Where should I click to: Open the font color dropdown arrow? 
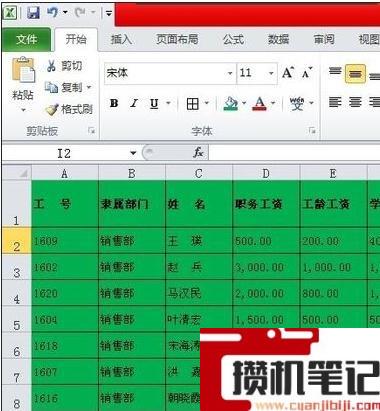pyautogui.click(x=273, y=103)
